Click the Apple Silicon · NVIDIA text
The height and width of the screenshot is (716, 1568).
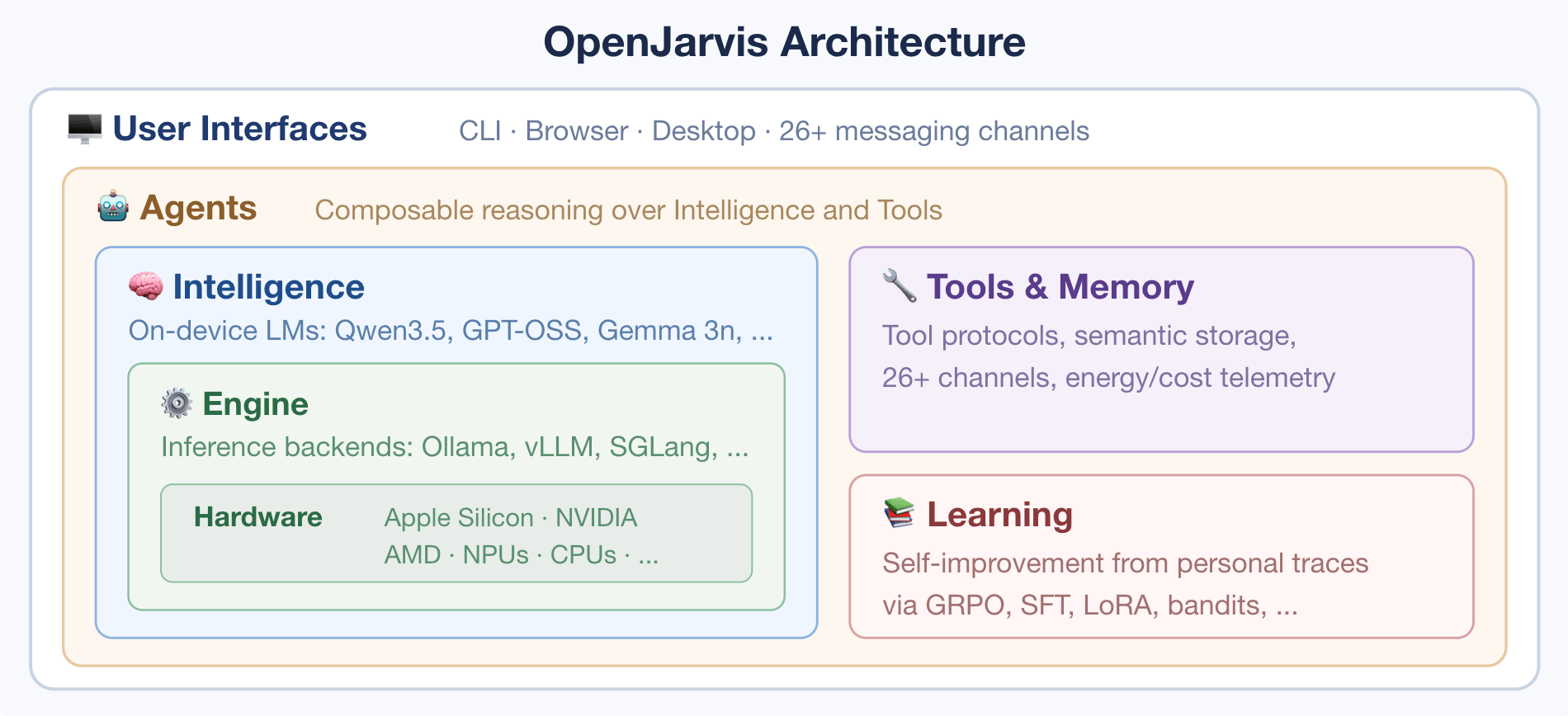click(x=511, y=518)
